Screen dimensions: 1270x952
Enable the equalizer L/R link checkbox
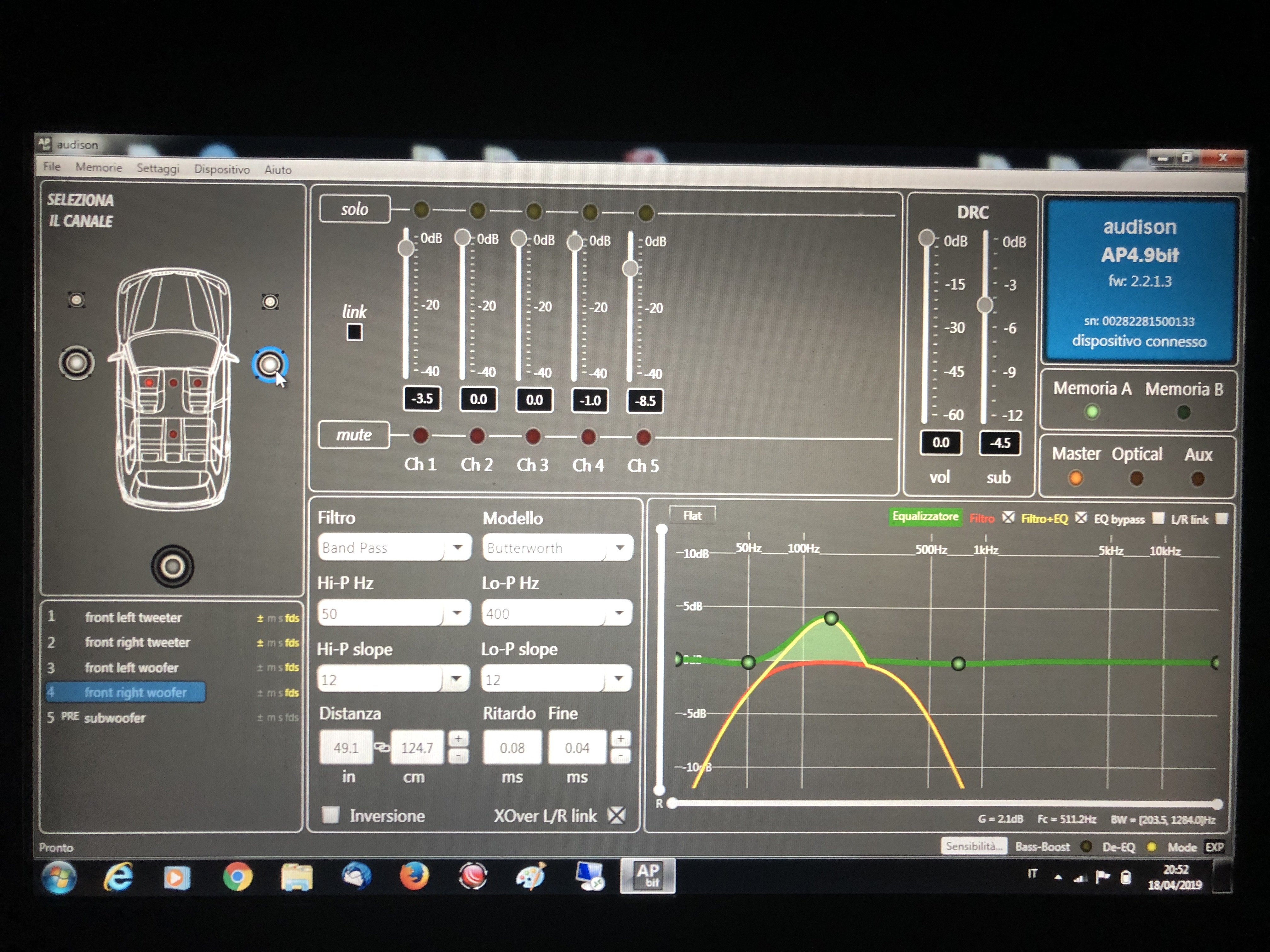1221,519
